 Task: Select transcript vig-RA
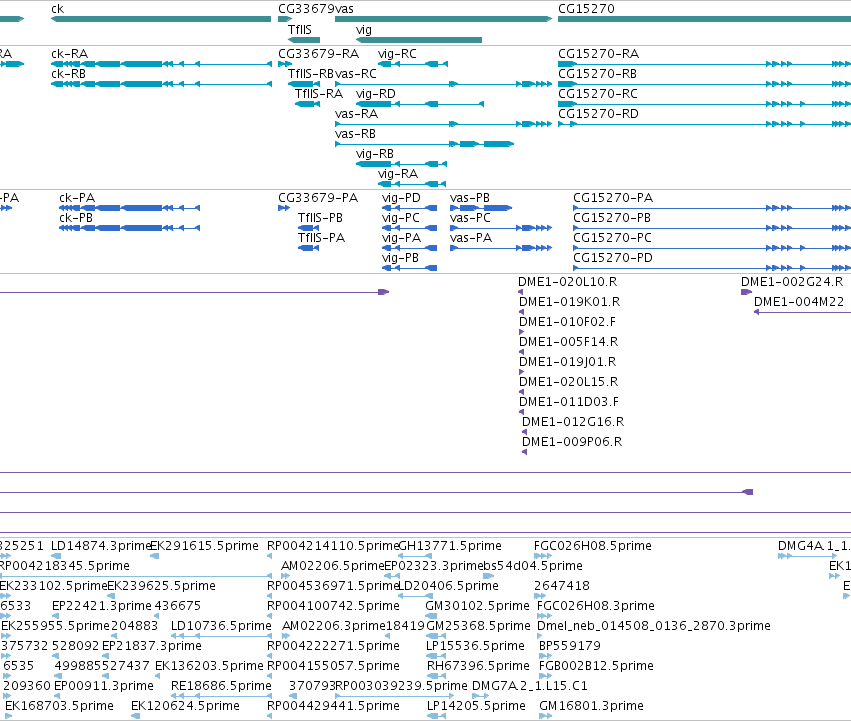coord(412,184)
